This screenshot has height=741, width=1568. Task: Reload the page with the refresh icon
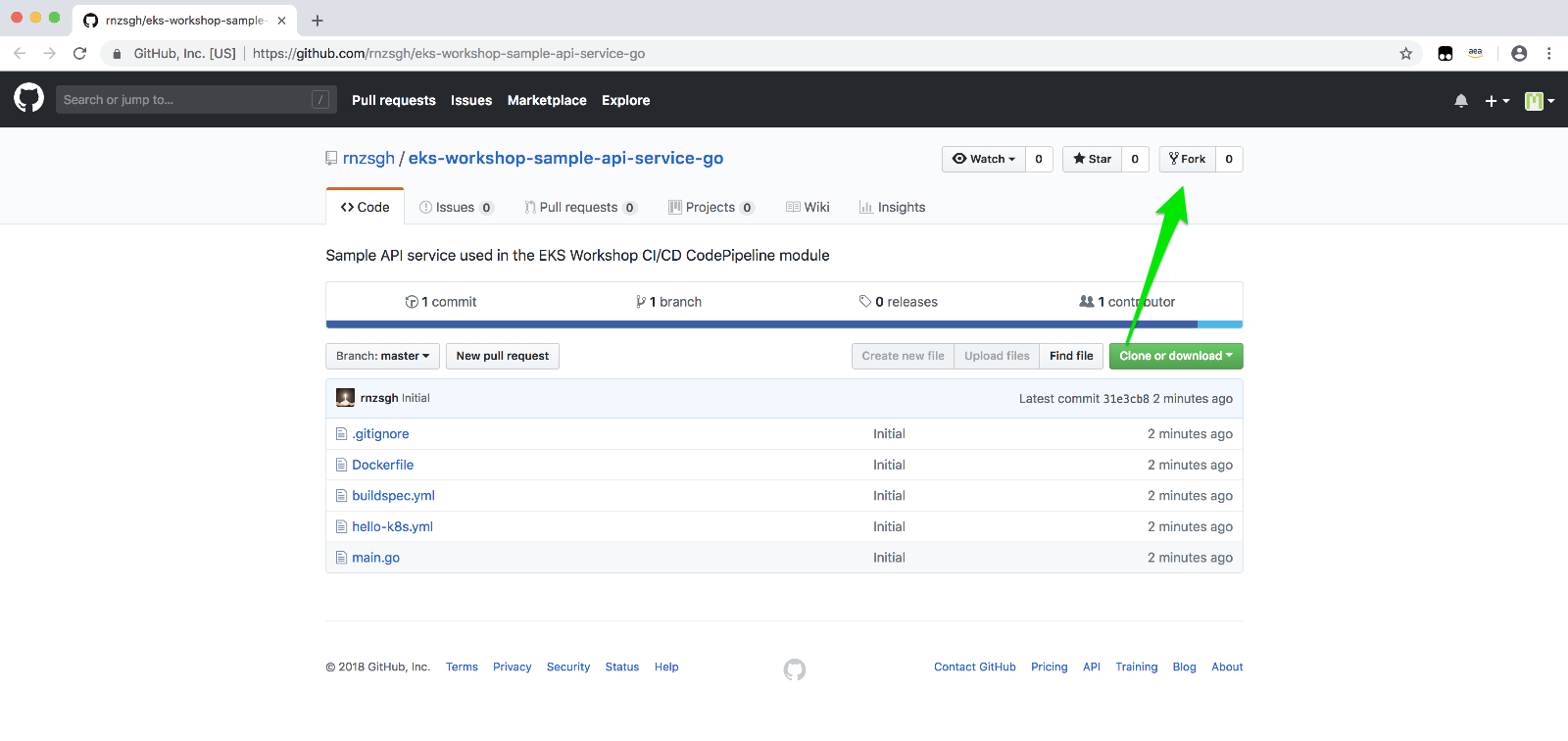coord(80,54)
